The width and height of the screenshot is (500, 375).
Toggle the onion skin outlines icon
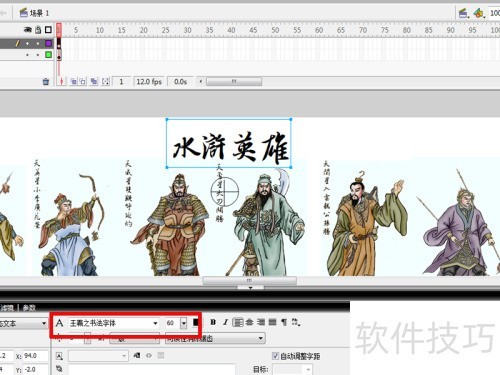click(82, 82)
